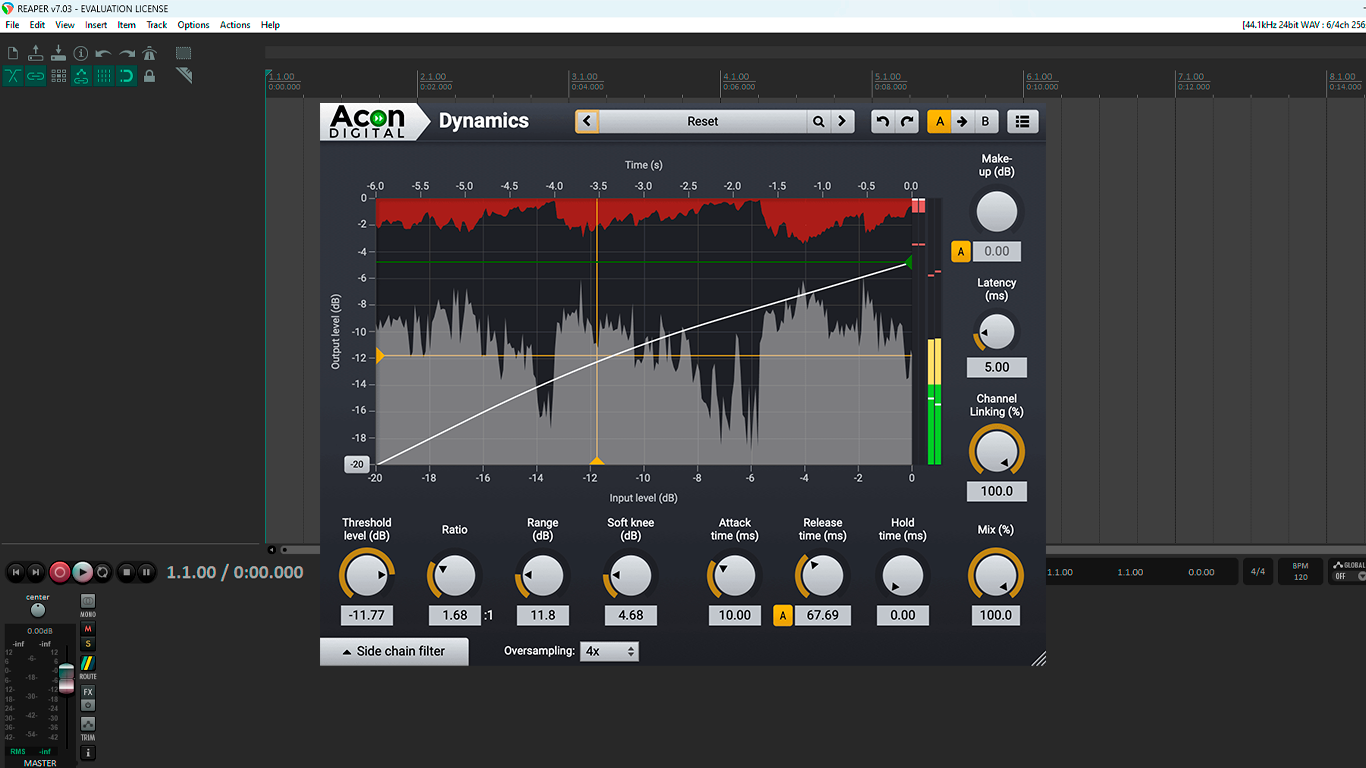Go to next preset arrow

pos(843,121)
